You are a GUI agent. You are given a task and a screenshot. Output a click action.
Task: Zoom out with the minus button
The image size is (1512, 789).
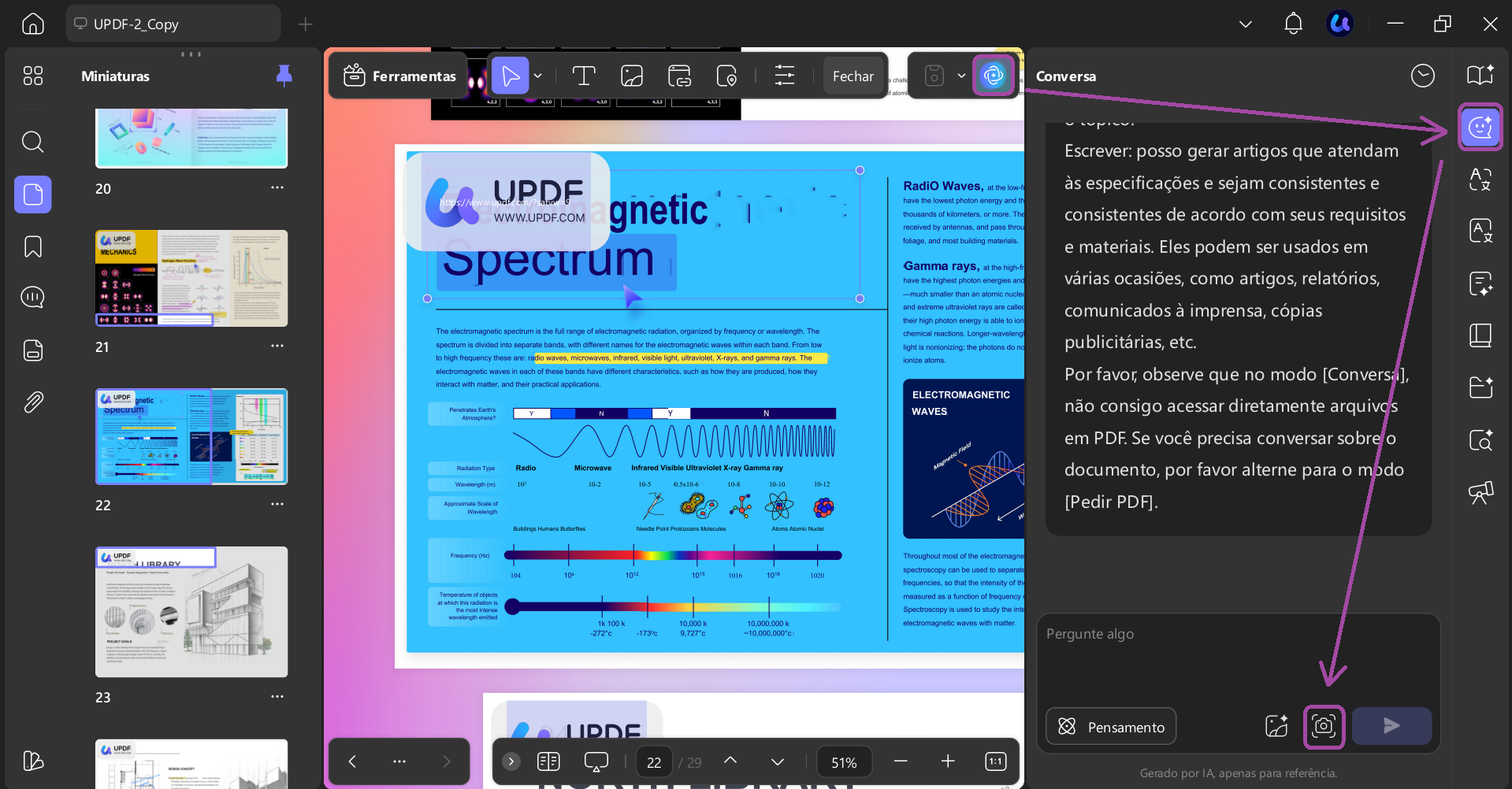pyautogui.click(x=901, y=761)
